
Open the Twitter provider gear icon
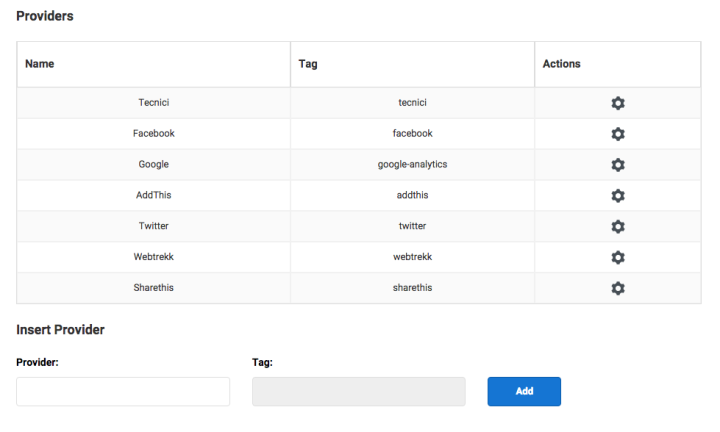coord(617,227)
